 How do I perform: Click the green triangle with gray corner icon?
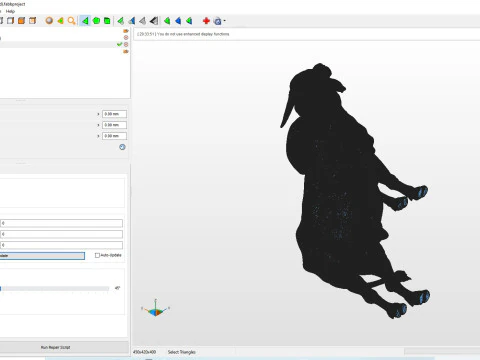pyautogui.click(x=121, y=21)
